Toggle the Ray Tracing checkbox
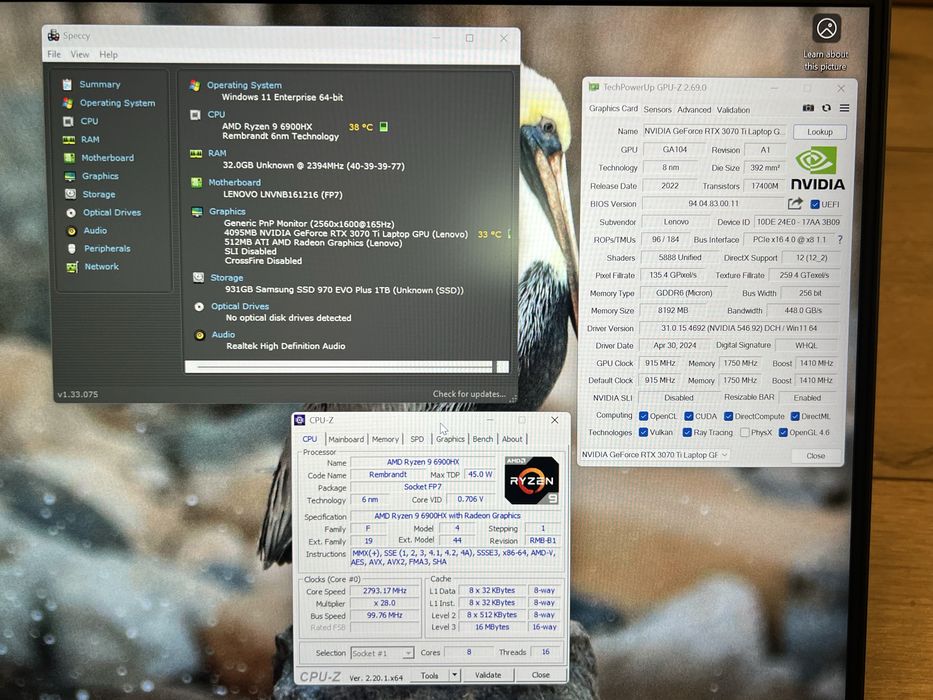Screen dimensions: 933x700 (x=687, y=432)
